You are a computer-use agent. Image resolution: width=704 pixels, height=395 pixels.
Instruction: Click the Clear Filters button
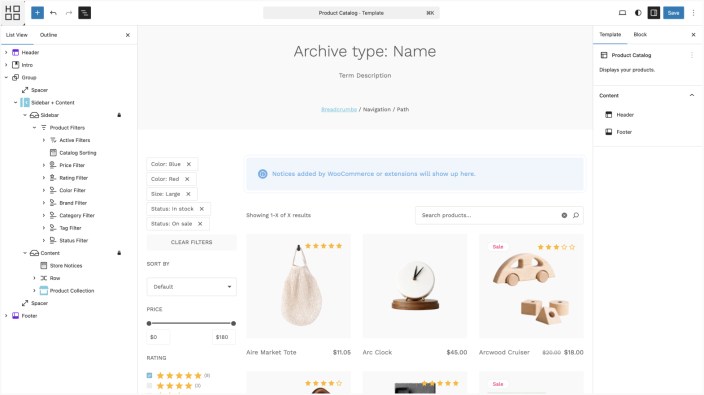192,242
